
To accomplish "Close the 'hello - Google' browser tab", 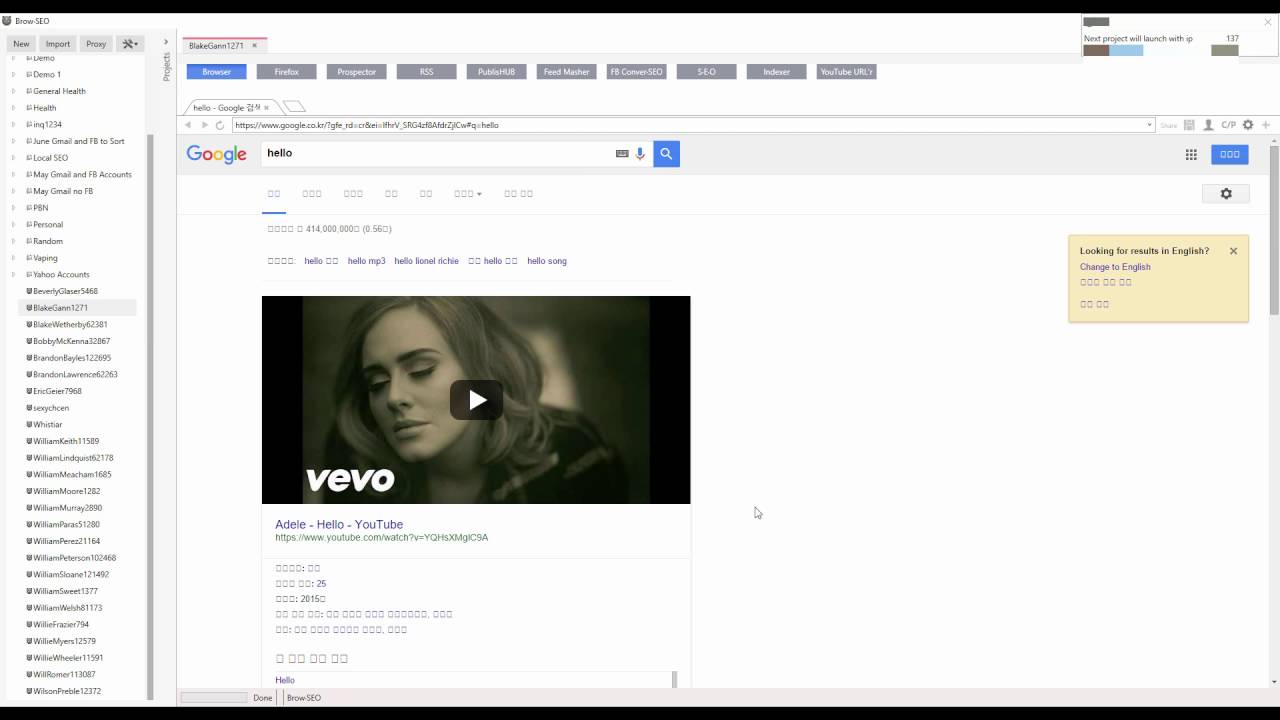I will 266,107.
